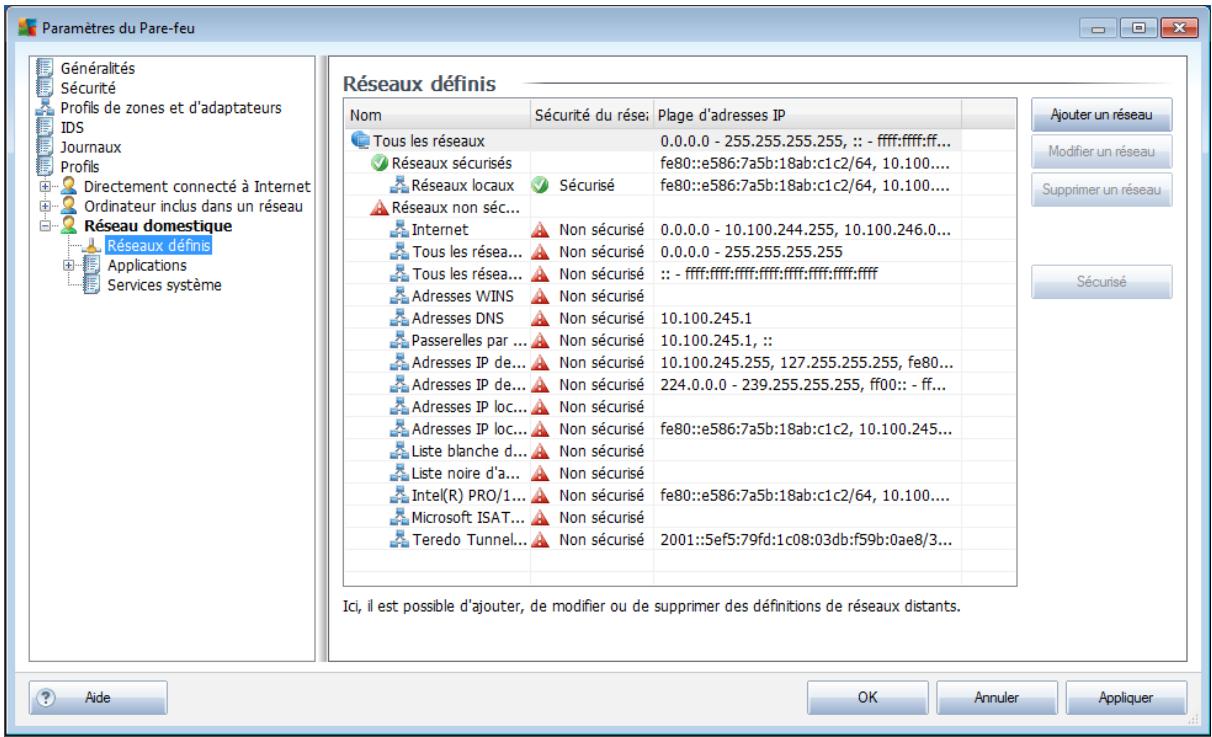This screenshot has height=737, width=1212.
Task: Click the 224.0.0.0 - 239.255.255.255 address cell
Action: [x=806, y=385]
